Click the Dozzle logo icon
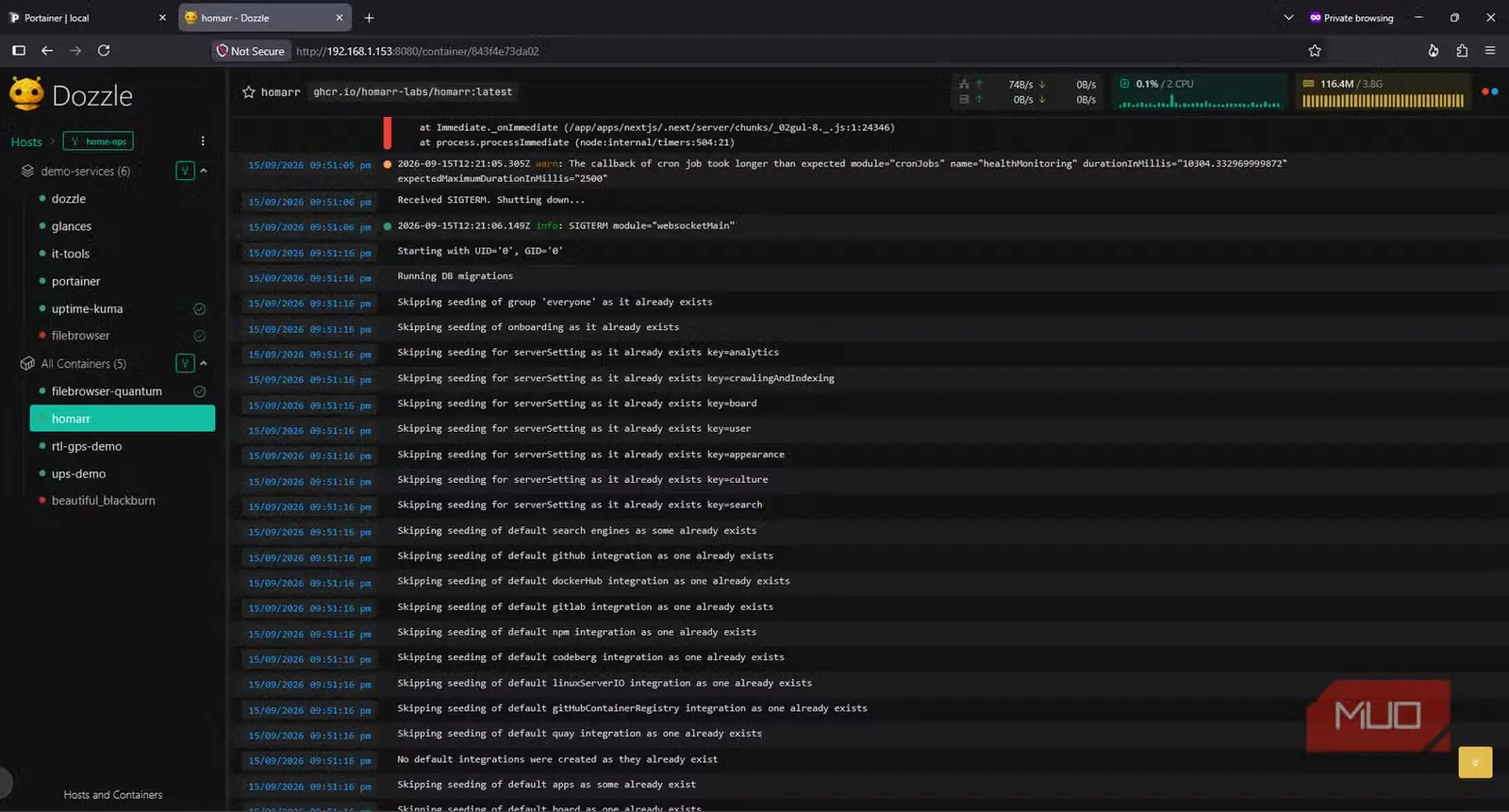Image resolution: width=1509 pixels, height=812 pixels. click(x=26, y=94)
